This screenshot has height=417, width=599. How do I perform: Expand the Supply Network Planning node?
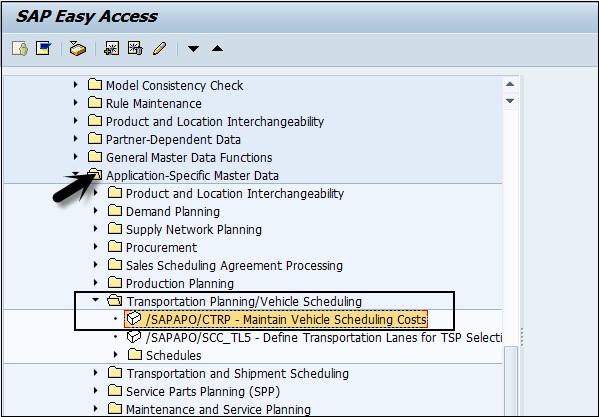[x=96, y=228]
